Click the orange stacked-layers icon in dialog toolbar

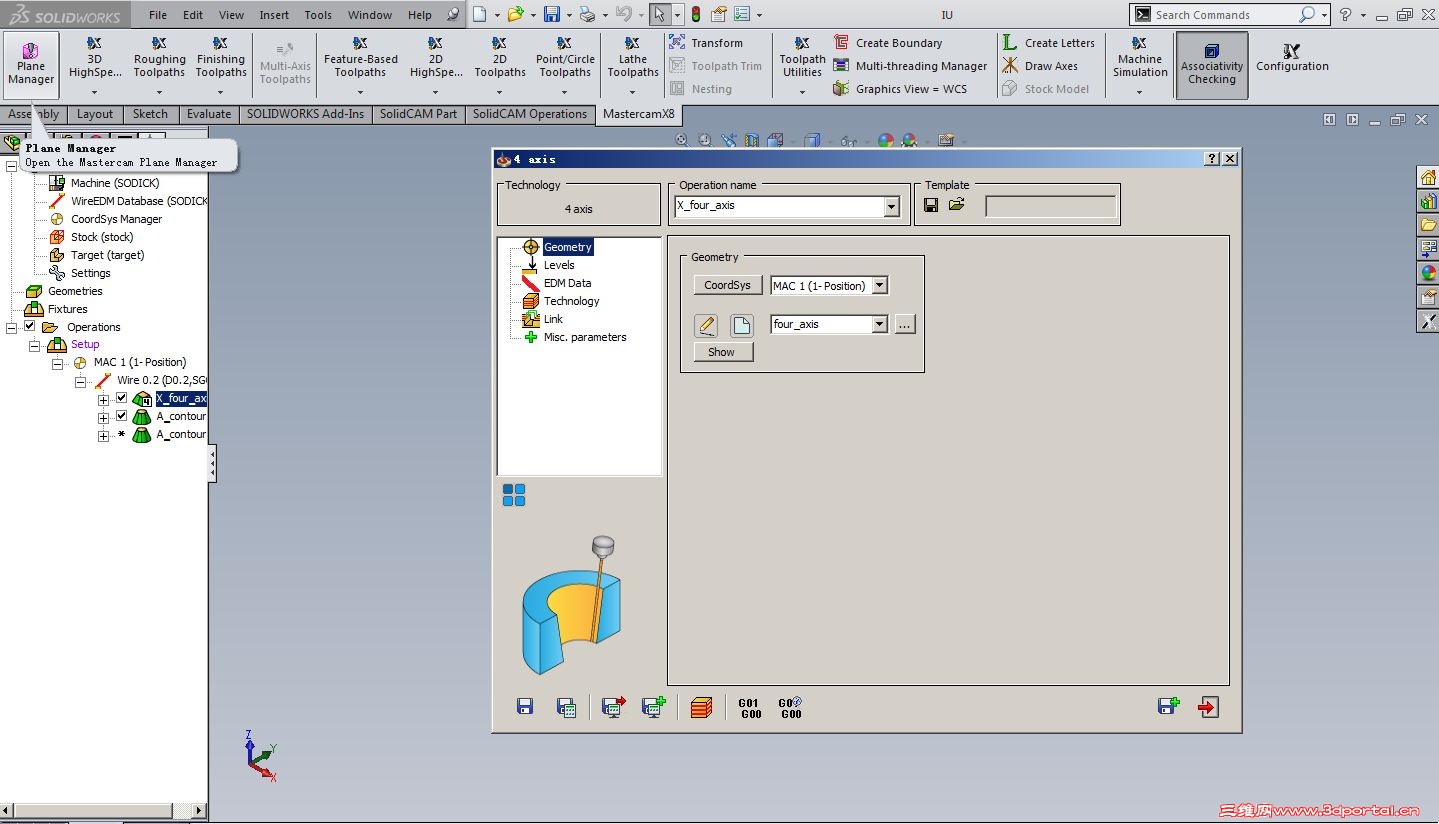click(701, 707)
